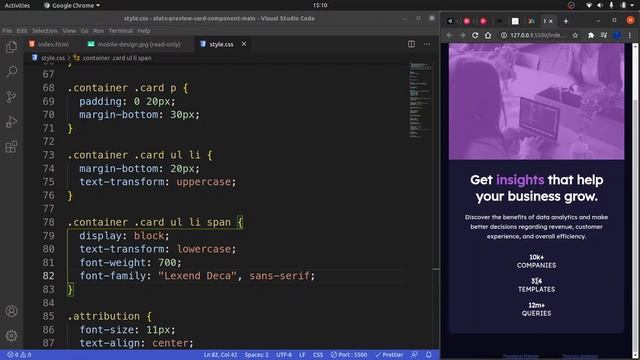
Task: Open the Explorer view in activity bar
Action: (x=11, y=47)
